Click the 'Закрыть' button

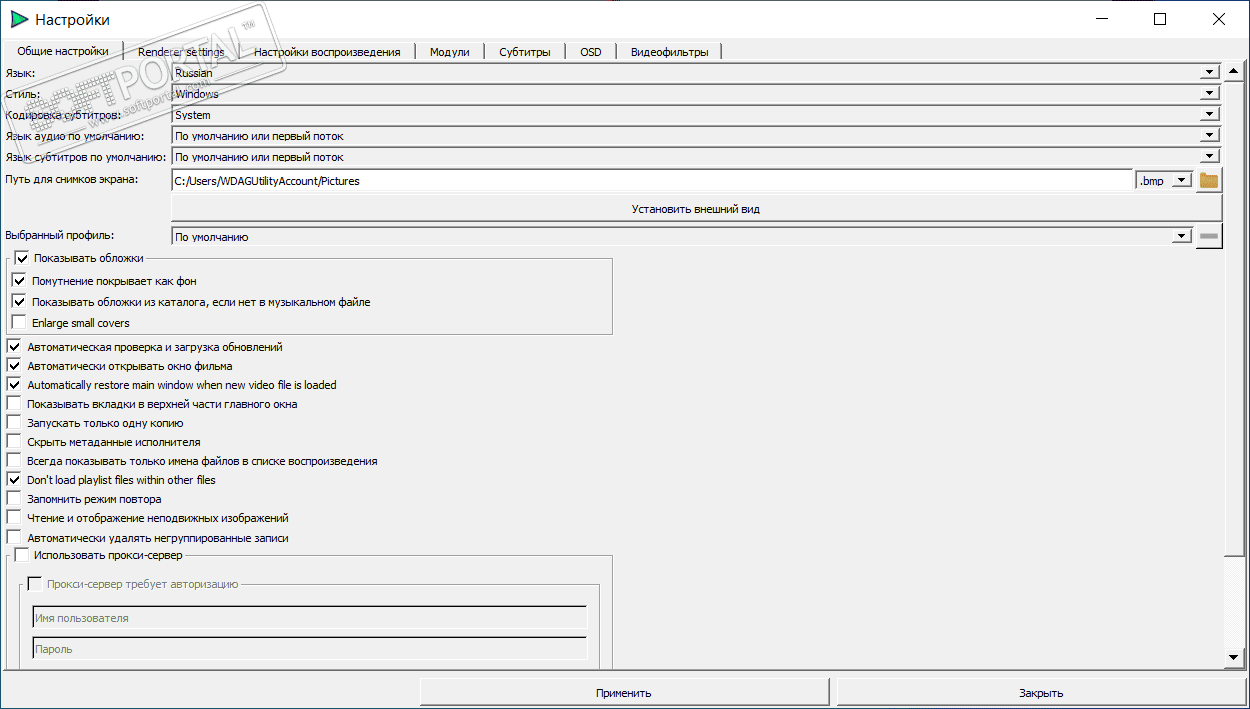point(1041,692)
